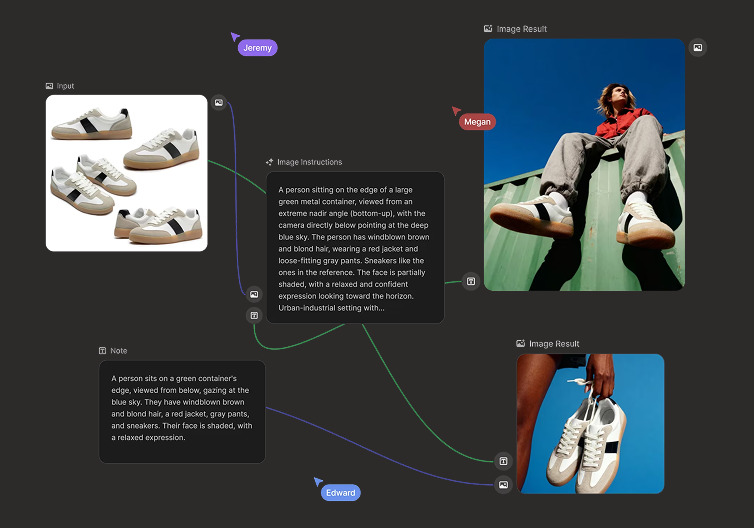Screen dimensions: 754x528
Task: Click the image input port of lower Image Result
Action: 503,485
